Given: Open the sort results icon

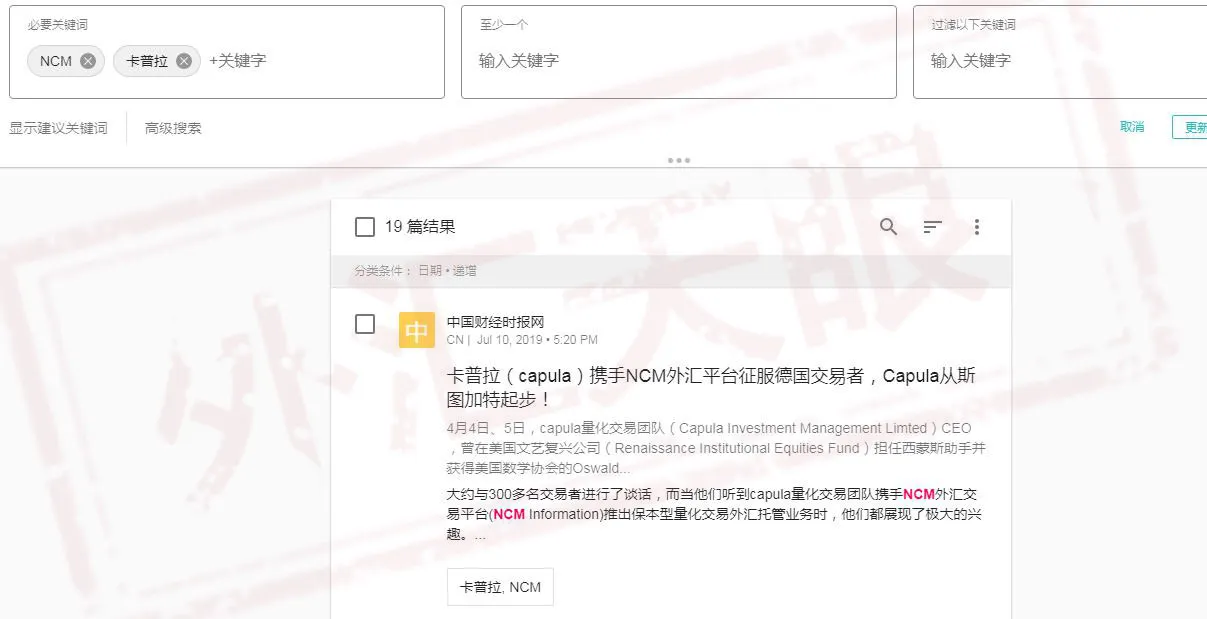Looking at the screenshot, I should tap(932, 227).
